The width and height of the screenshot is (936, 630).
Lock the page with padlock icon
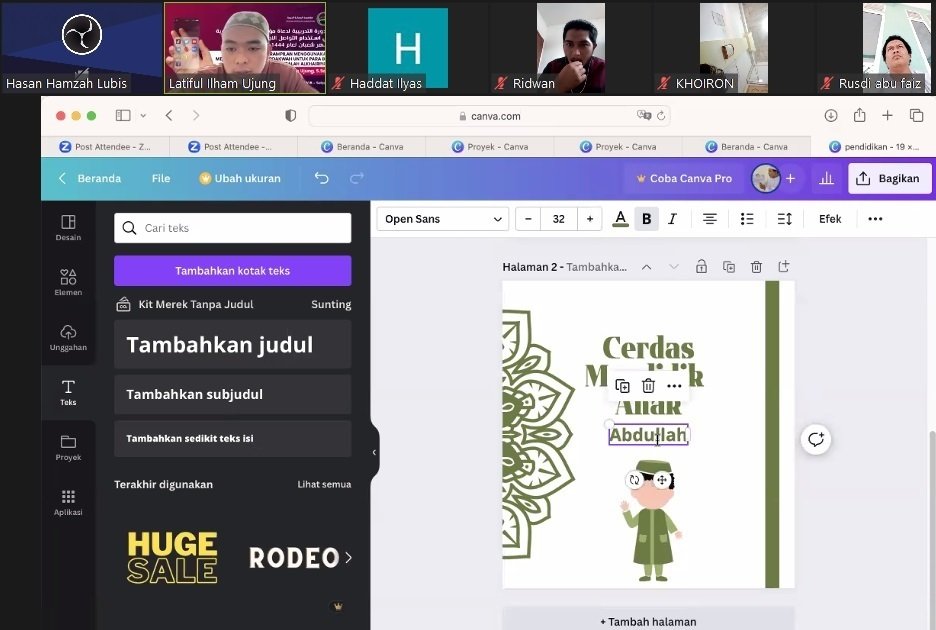coord(701,267)
